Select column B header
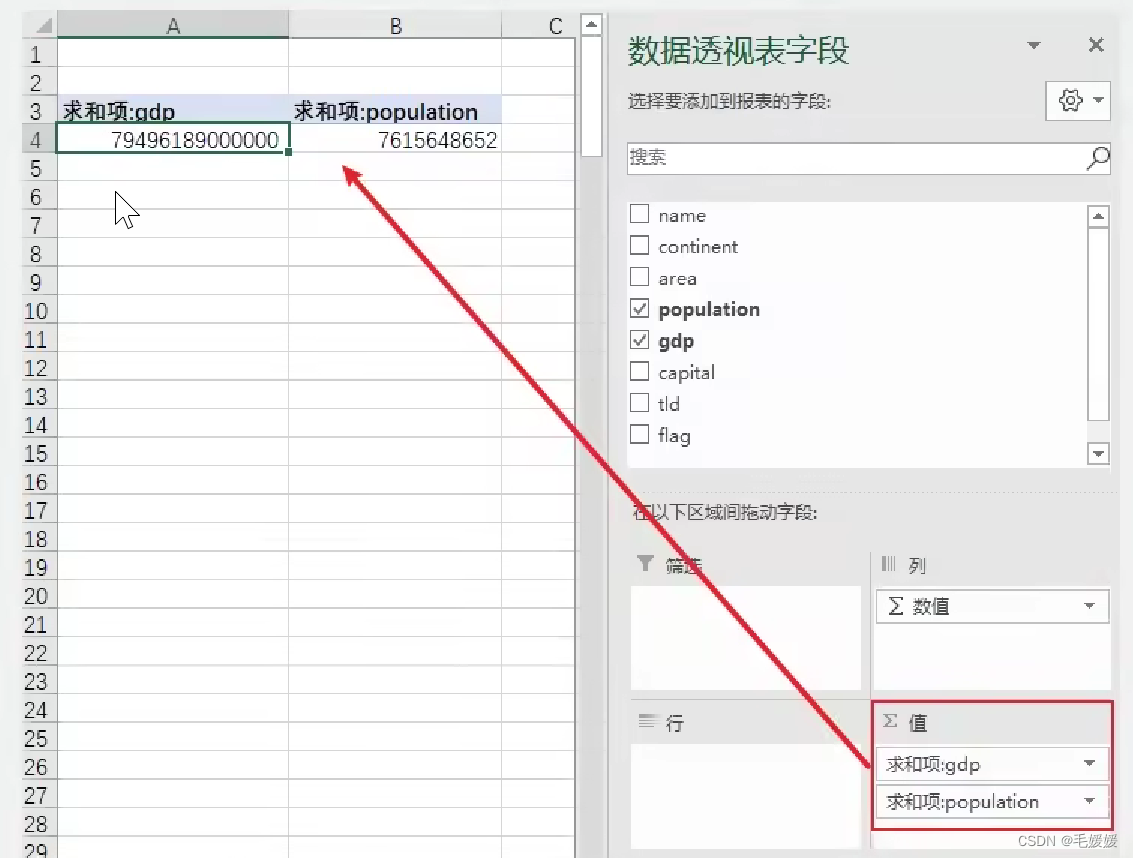1133x858 pixels. 395,26
